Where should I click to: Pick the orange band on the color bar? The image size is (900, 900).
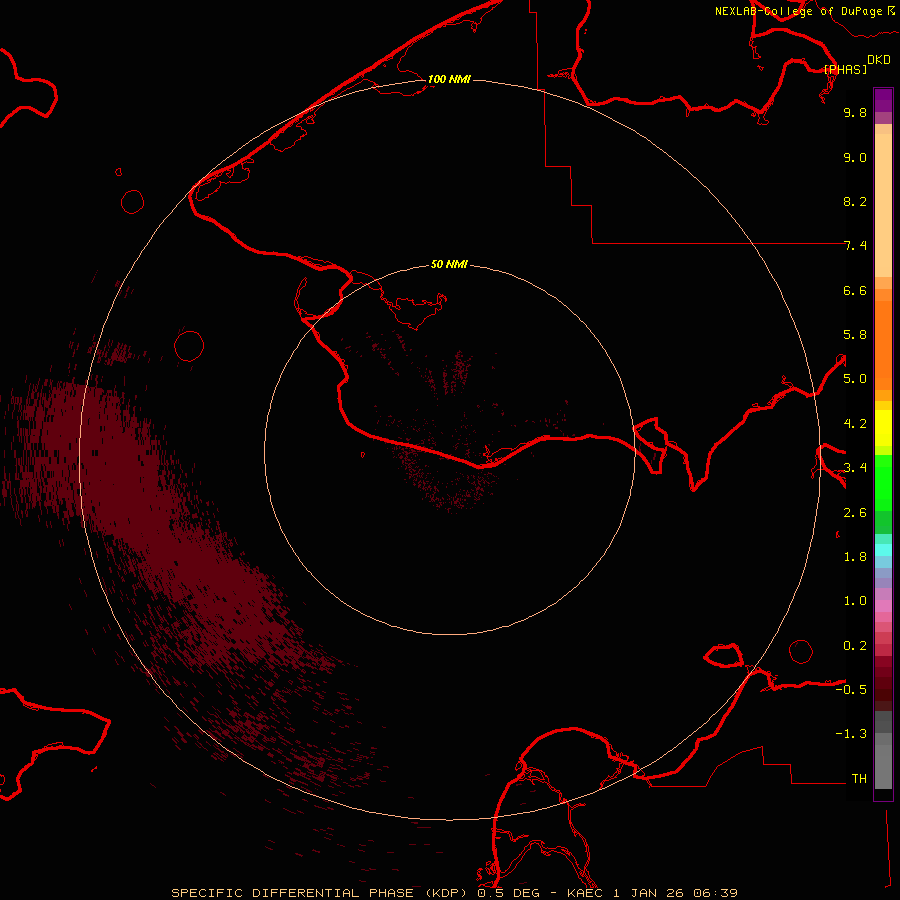pyautogui.click(x=883, y=345)
